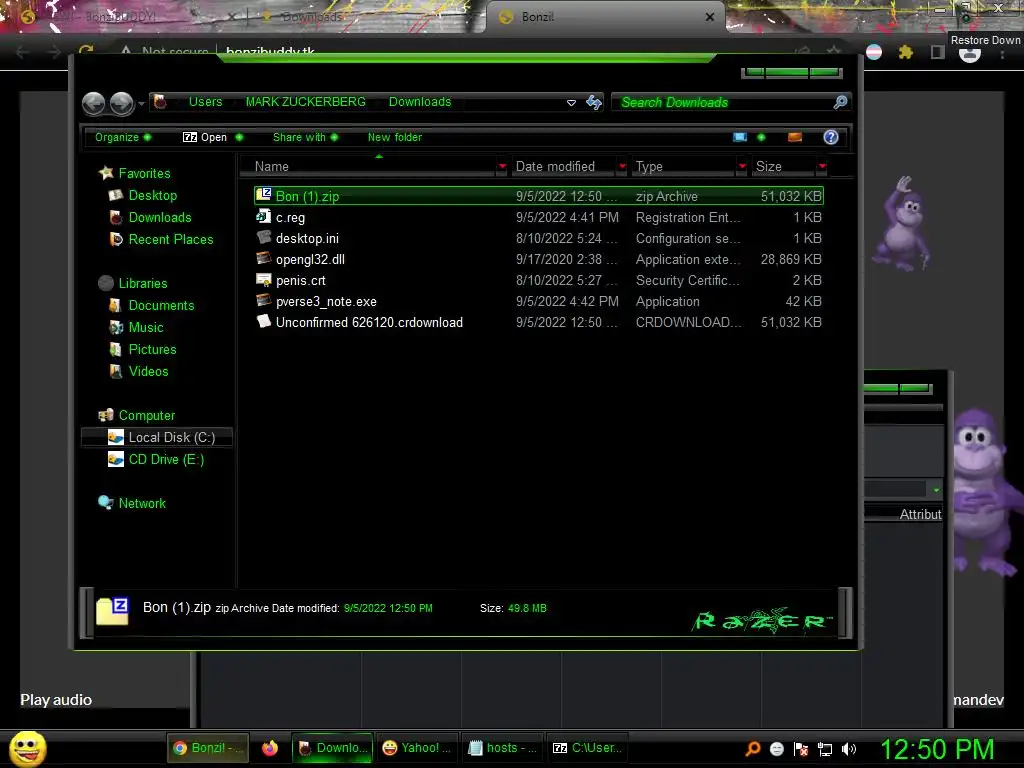The image size is (1024, 768).
Task: Create a New folder
Action: coord(394,137)
